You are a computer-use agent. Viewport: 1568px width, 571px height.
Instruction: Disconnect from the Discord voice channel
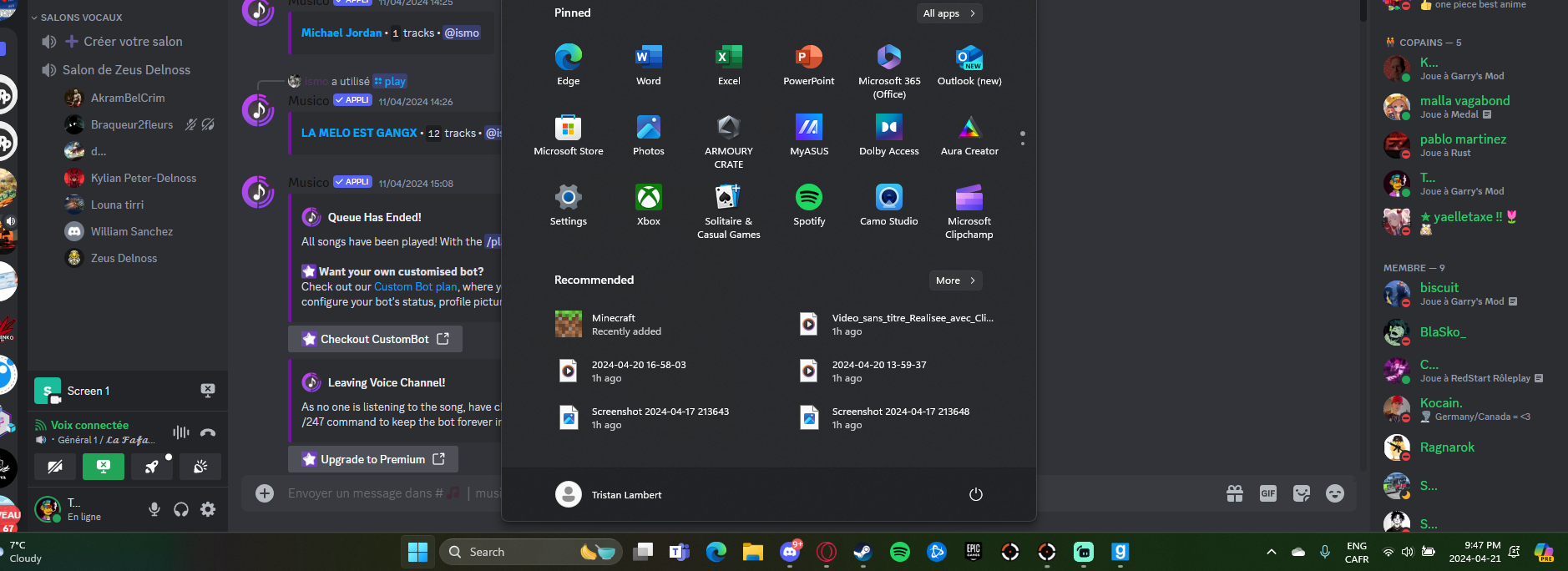pyautogui.click(x=208, y=432)
